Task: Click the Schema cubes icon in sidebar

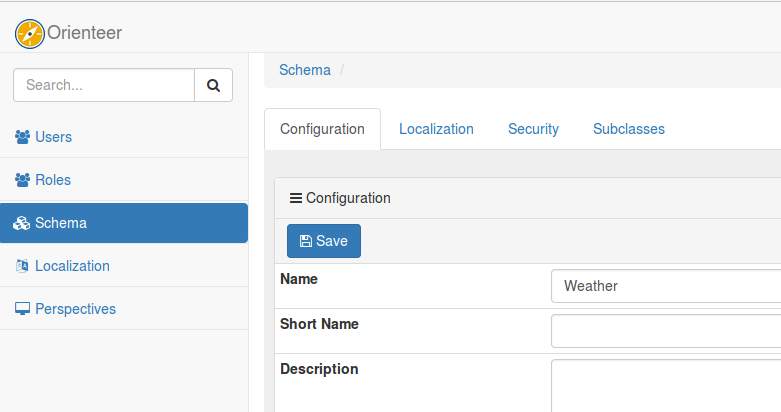Action: [22, 223]
